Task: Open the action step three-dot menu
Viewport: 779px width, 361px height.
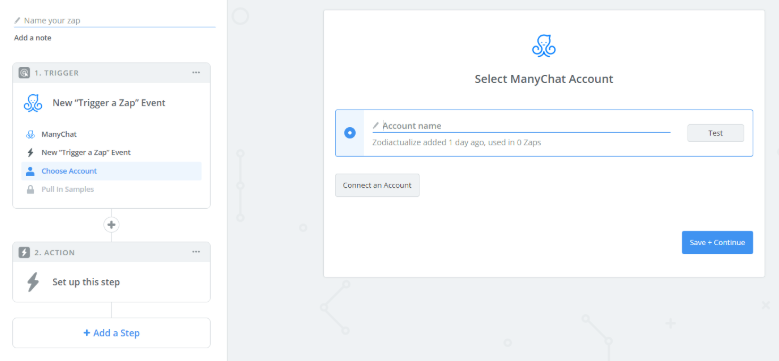Action: click(196, 252)
